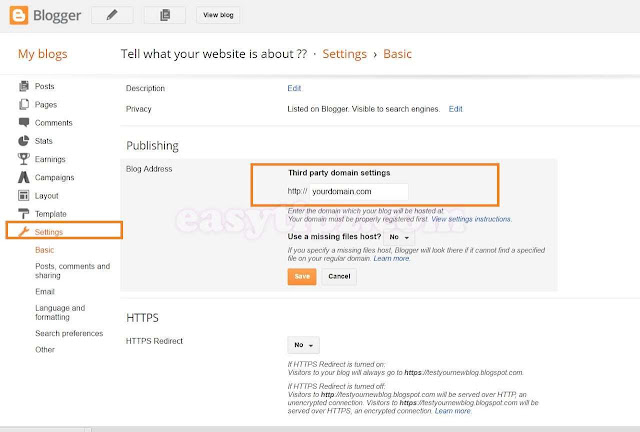Viewport: 640px width, 432px height.
Task: Open Search preferences settings
Action: pos(69,333)
